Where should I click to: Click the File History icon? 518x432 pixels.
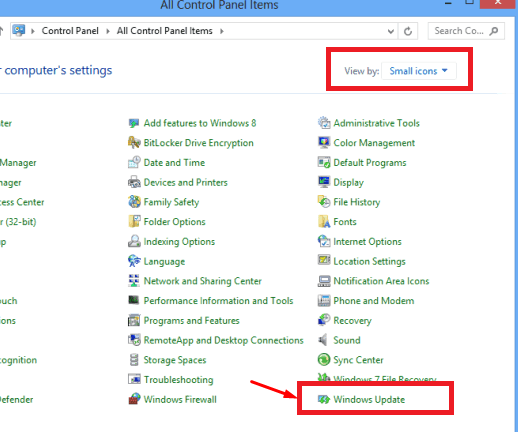click(324, 202)
